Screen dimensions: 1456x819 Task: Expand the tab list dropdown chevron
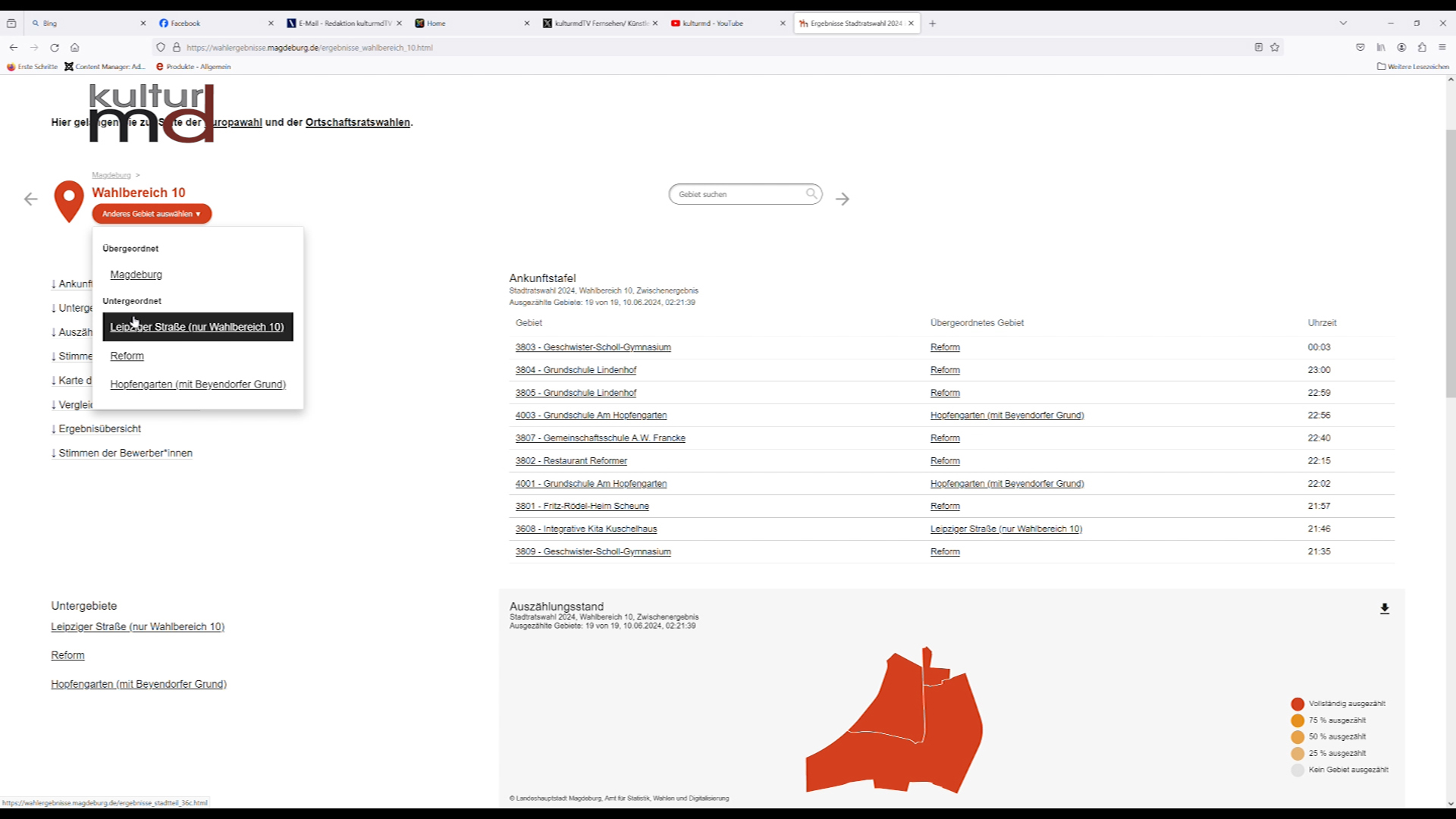[x=1343, y=24]
